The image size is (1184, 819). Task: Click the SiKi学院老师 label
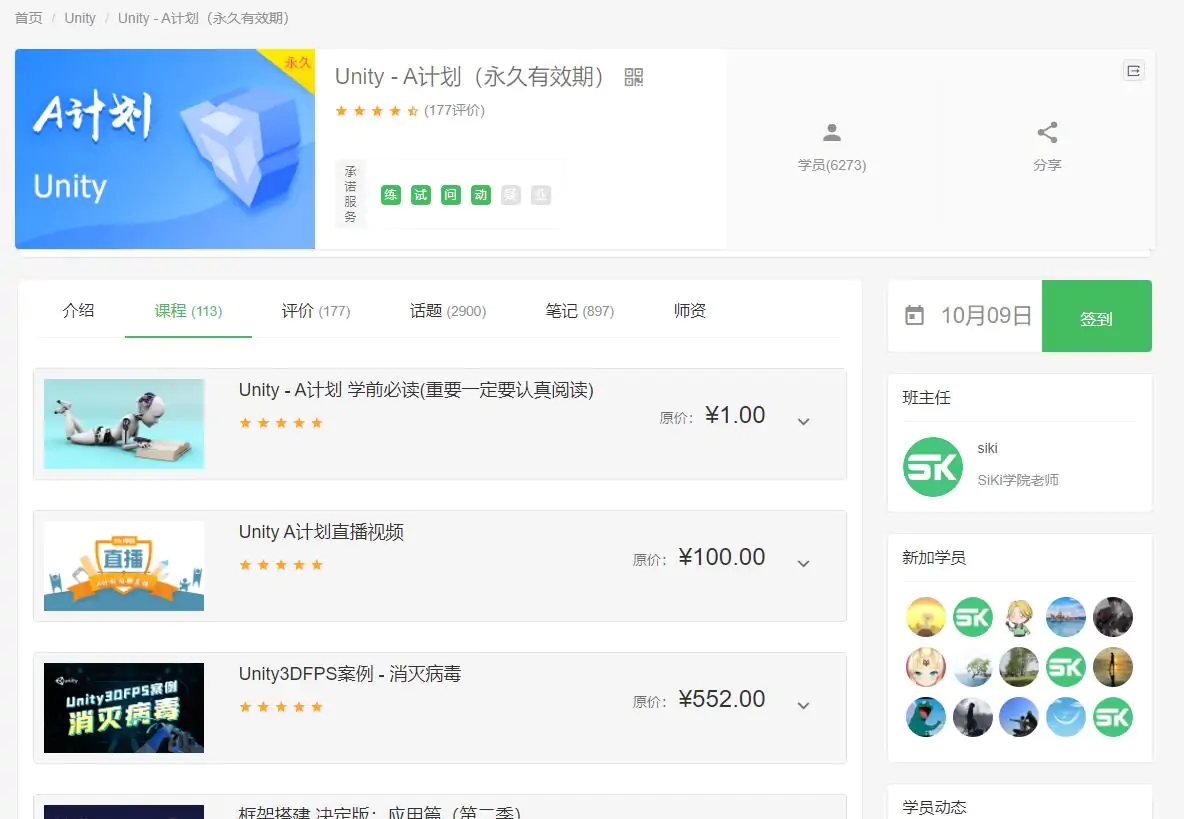pyautogui.click(x=1018, y=480)
